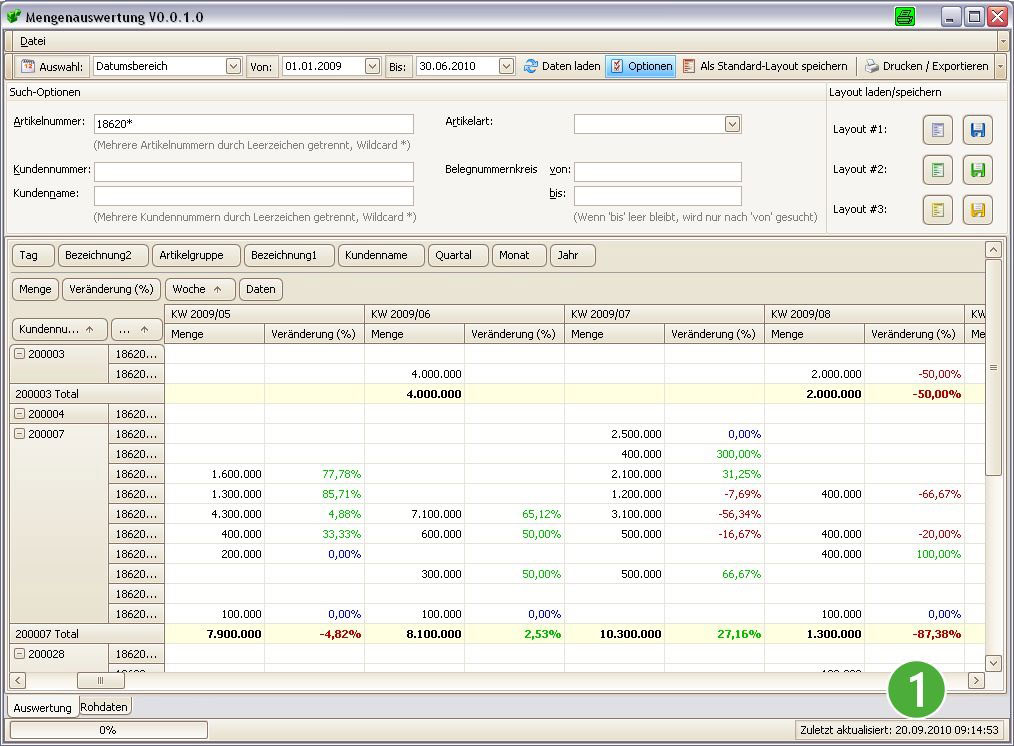Click the Kundenname field button in the pivot header

[381, 255]
